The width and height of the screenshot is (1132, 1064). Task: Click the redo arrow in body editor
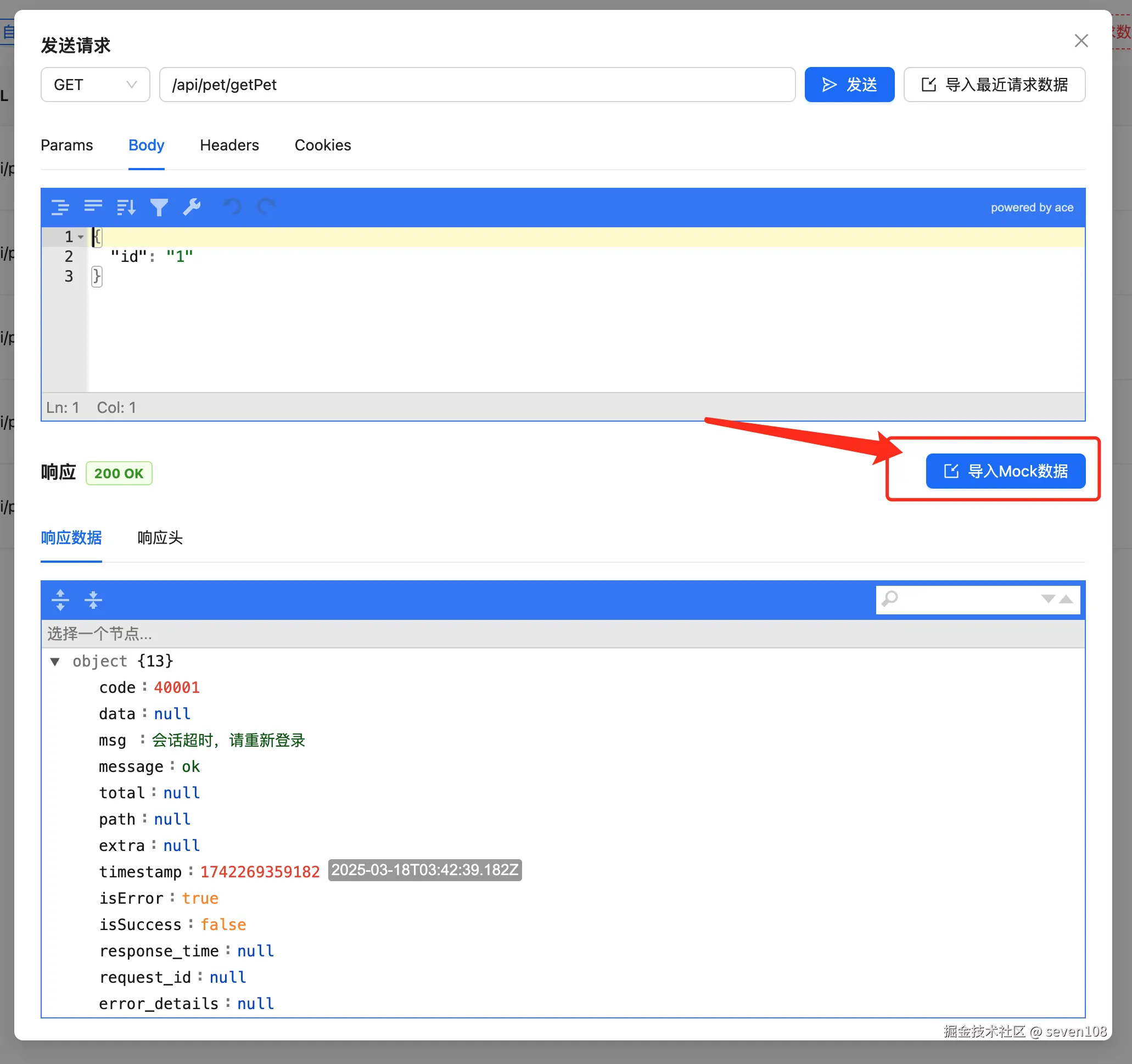[x=266, y=208]
